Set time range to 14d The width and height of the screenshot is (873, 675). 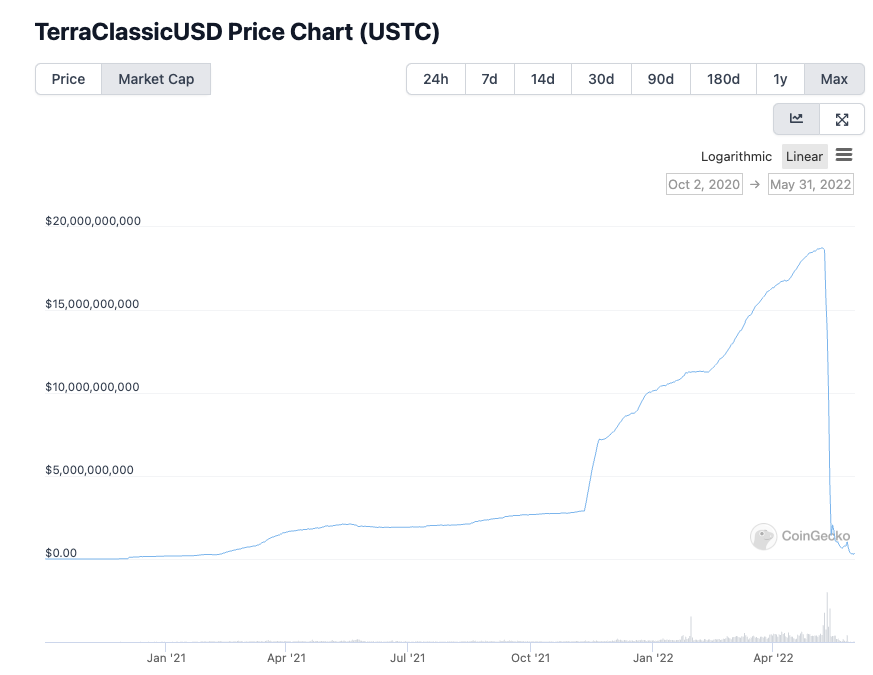(543, 79)
